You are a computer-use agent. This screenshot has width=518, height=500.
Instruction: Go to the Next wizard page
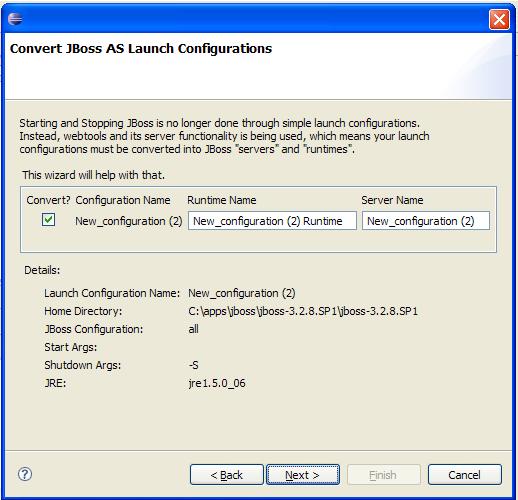303,475
